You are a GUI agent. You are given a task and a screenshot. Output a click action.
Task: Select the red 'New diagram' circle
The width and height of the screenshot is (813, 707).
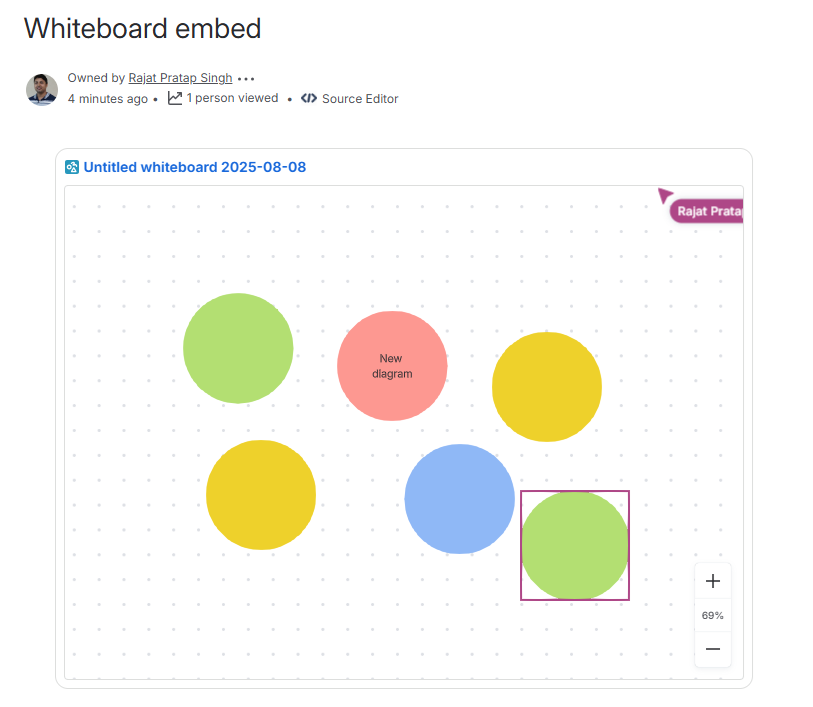[x=391, y=365]
